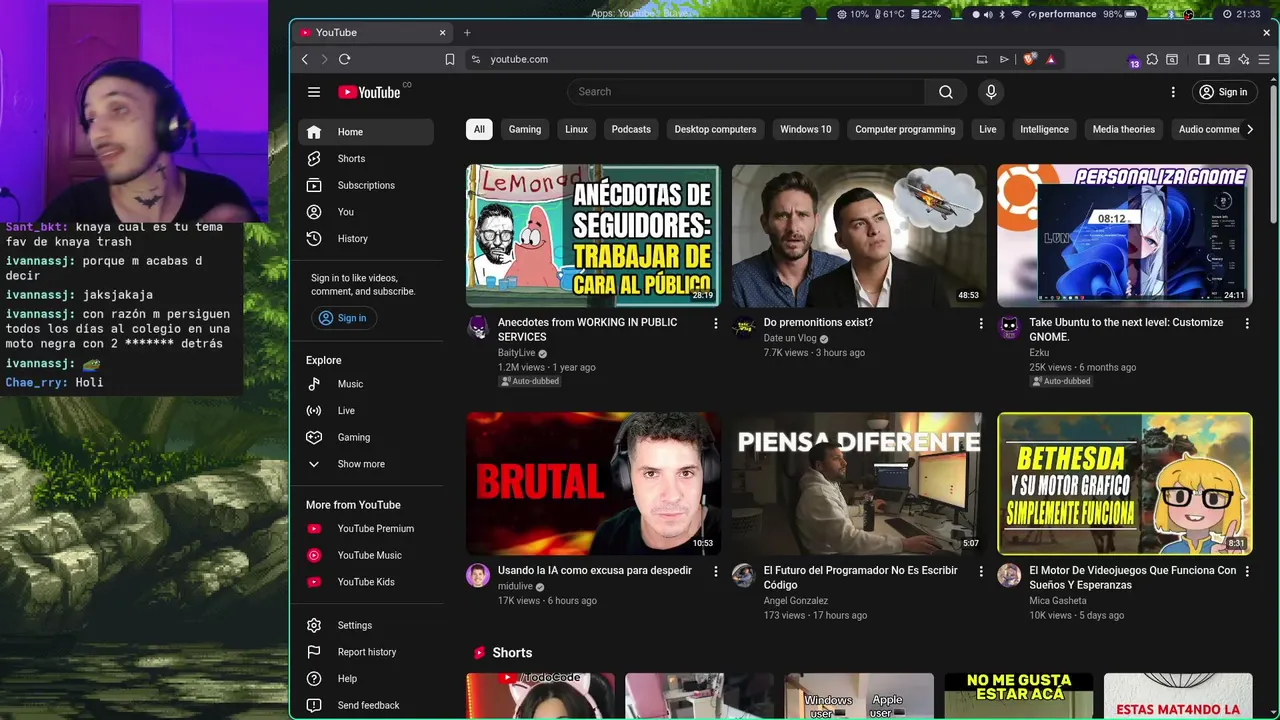Open Subscriptions in sidebar

click(x=365, y=185)
